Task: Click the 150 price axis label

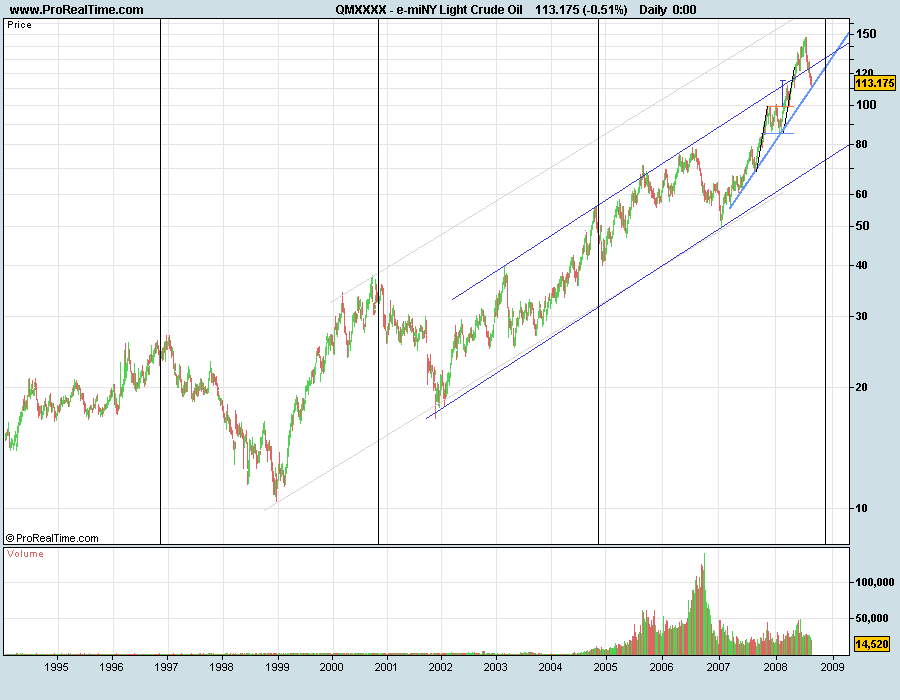Action: coord(866,34)
